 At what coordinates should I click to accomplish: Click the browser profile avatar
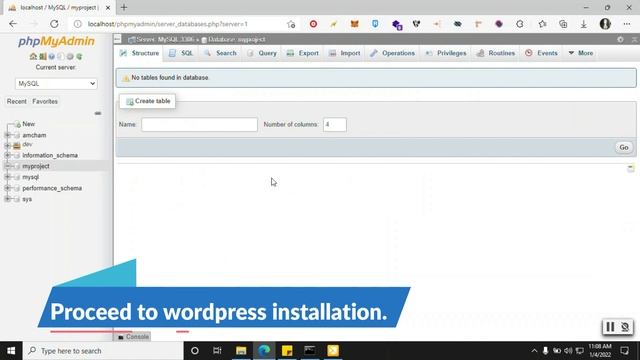tap(605, 24)
